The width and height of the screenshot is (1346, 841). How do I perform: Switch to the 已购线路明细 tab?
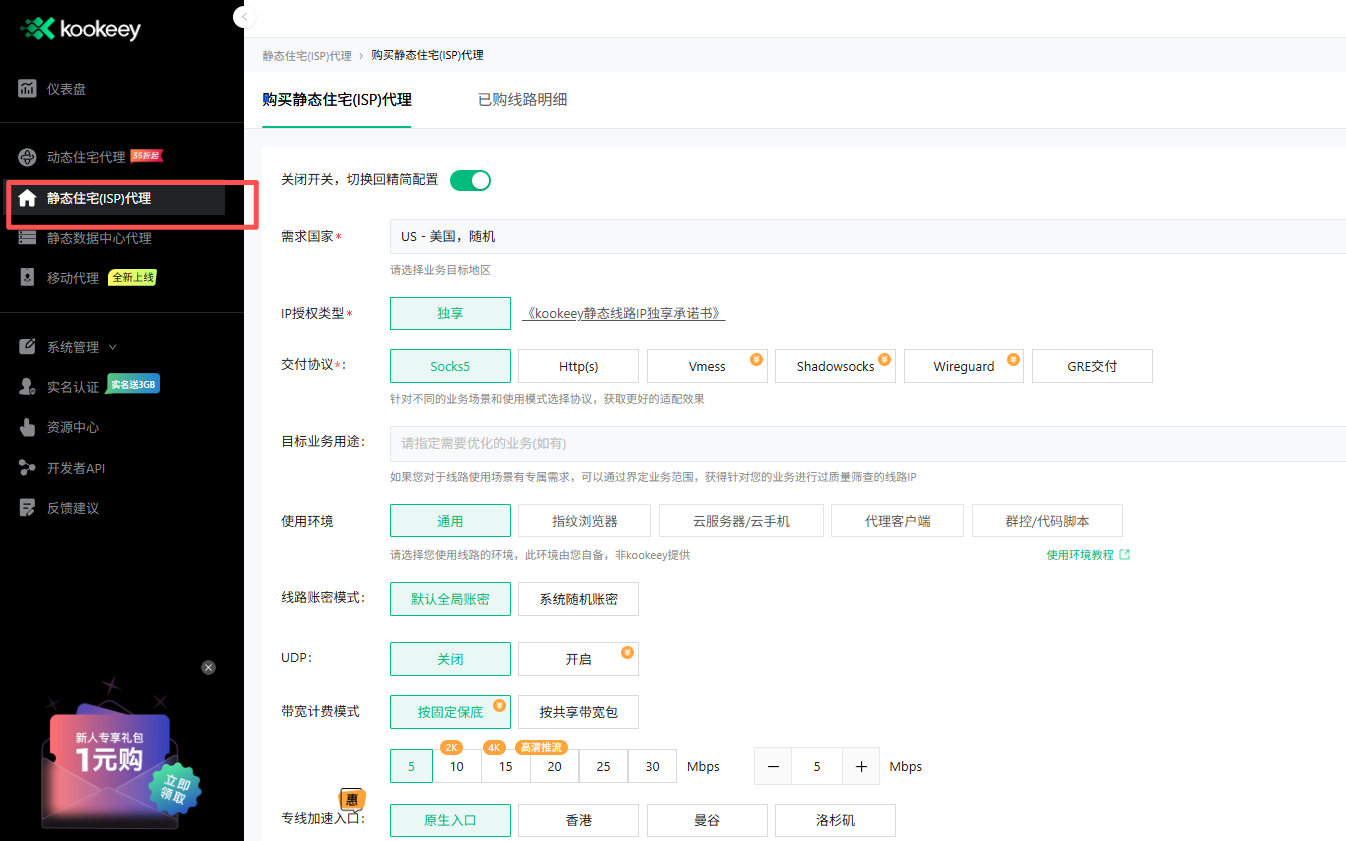[x=522, y=100]
